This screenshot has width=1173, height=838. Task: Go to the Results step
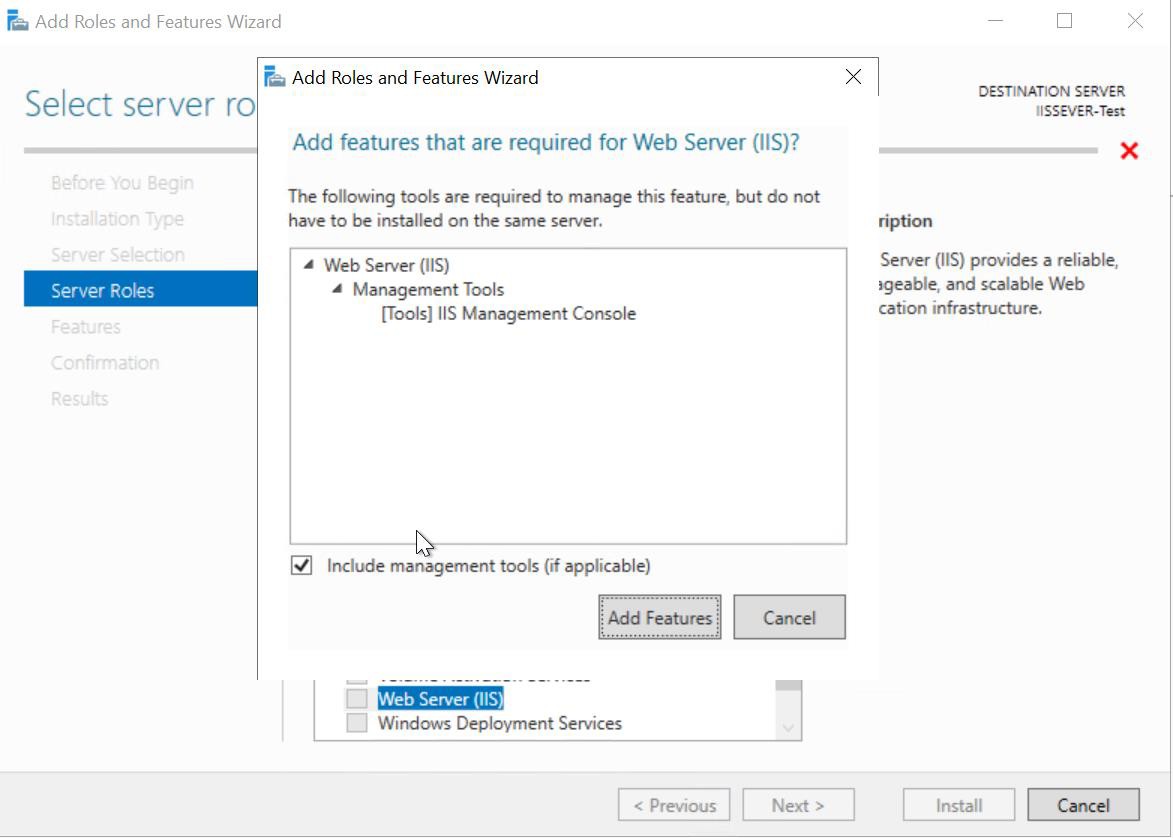[79, 398]
